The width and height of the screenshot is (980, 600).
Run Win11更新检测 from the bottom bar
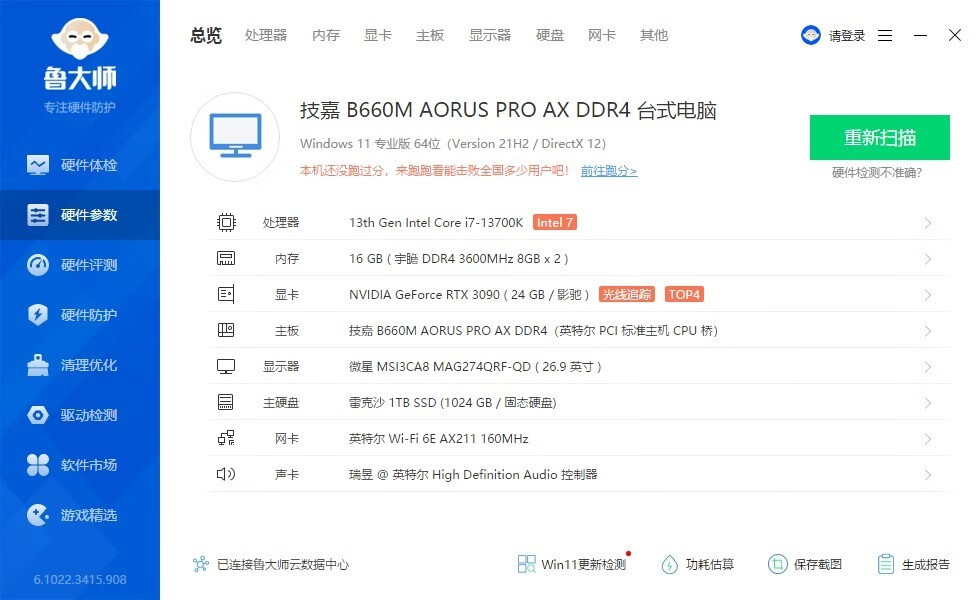[x=570, y=564]
